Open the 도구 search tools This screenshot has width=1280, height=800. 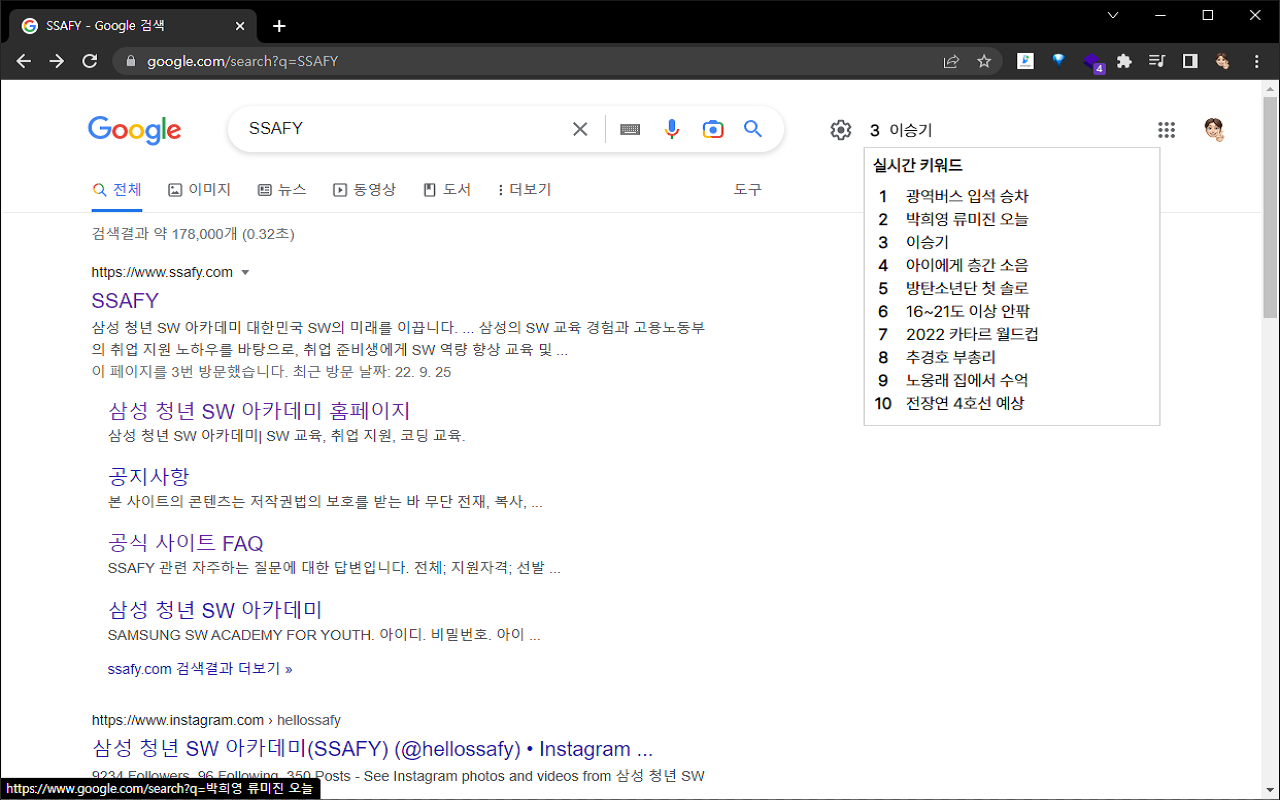pos(748,190)
